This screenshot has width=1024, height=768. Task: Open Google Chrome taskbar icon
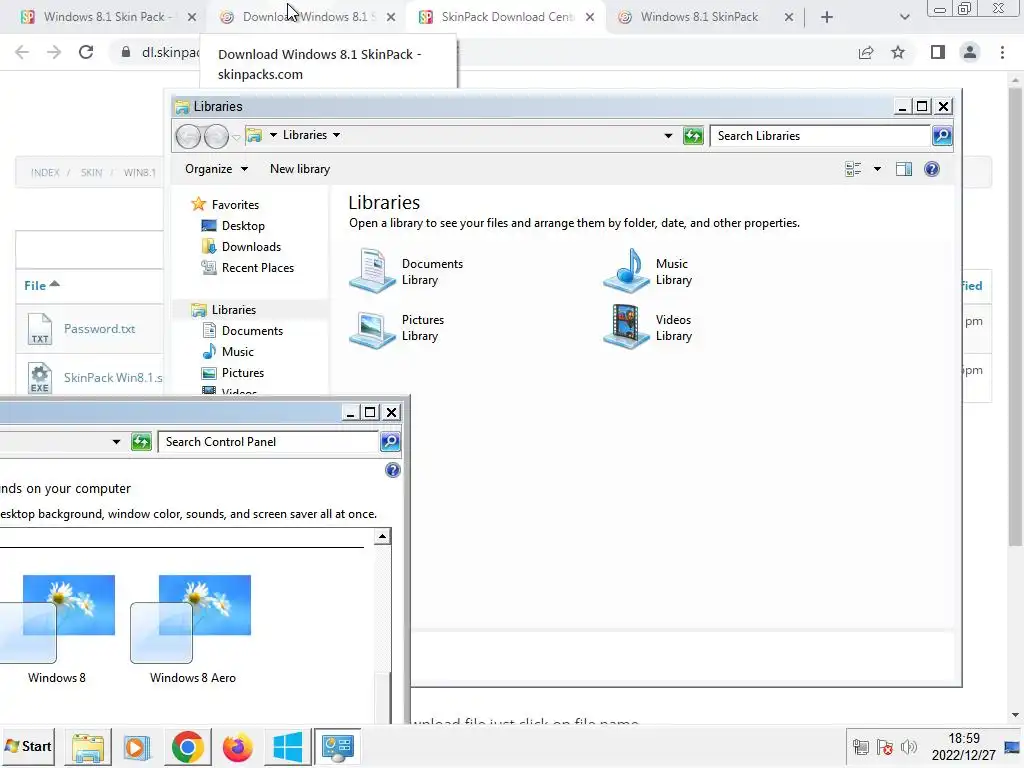[x=187, y=747]
